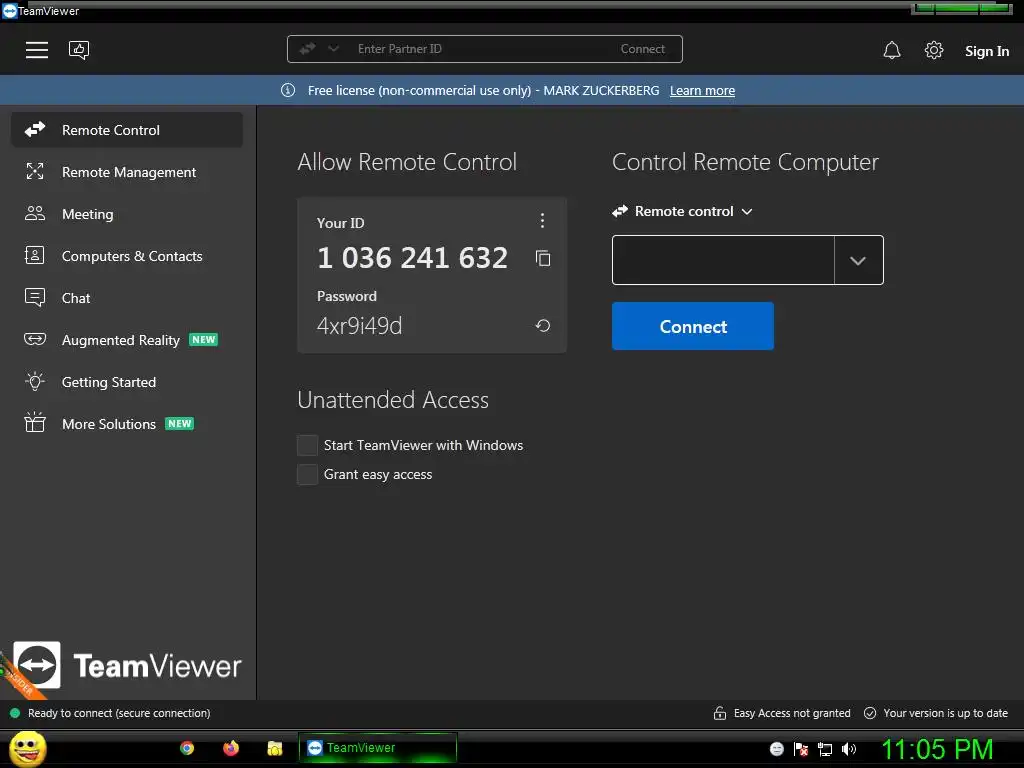Open Getting Started
Screen dimensions: 1024x768
(x=127, y=382)
